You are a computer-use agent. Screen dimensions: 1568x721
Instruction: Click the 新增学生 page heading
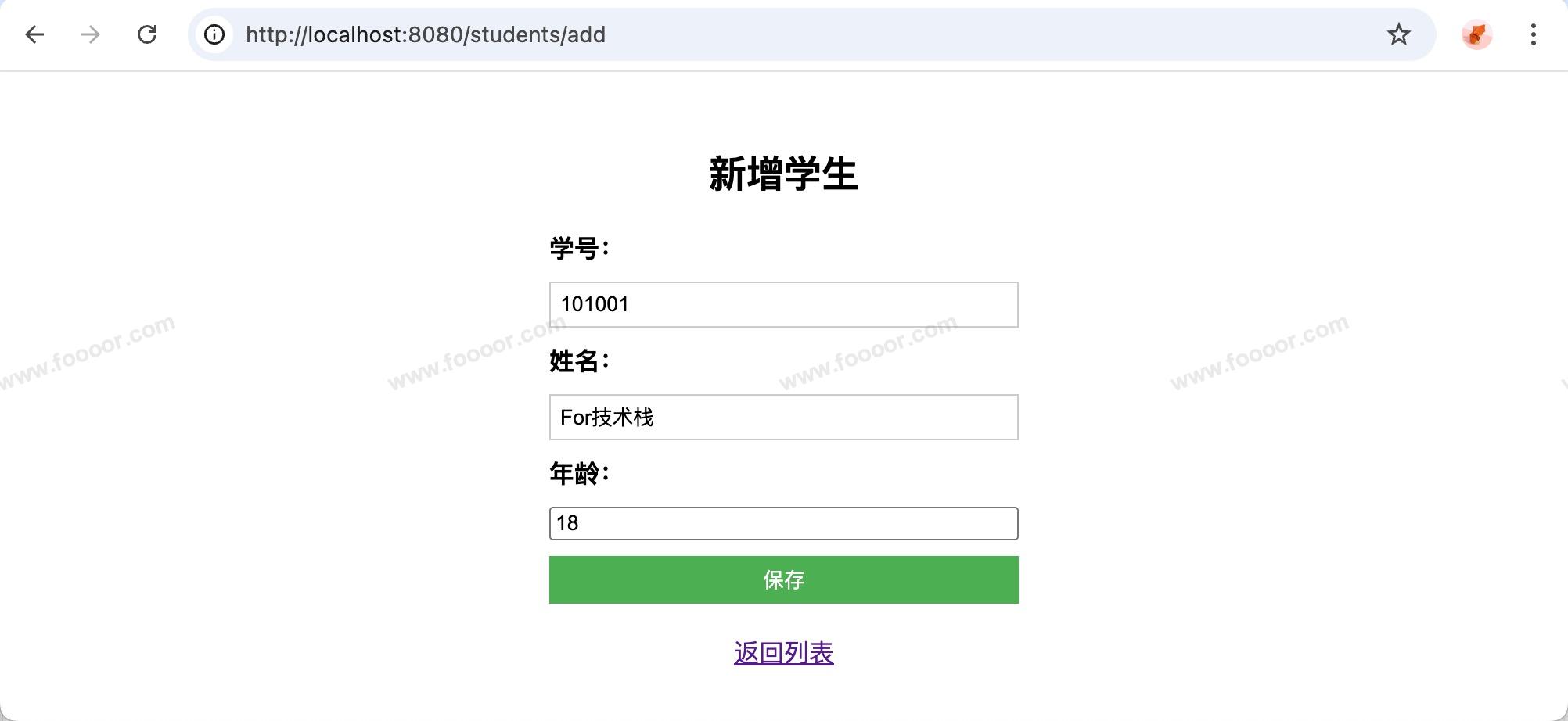click(x=783, y=174)
